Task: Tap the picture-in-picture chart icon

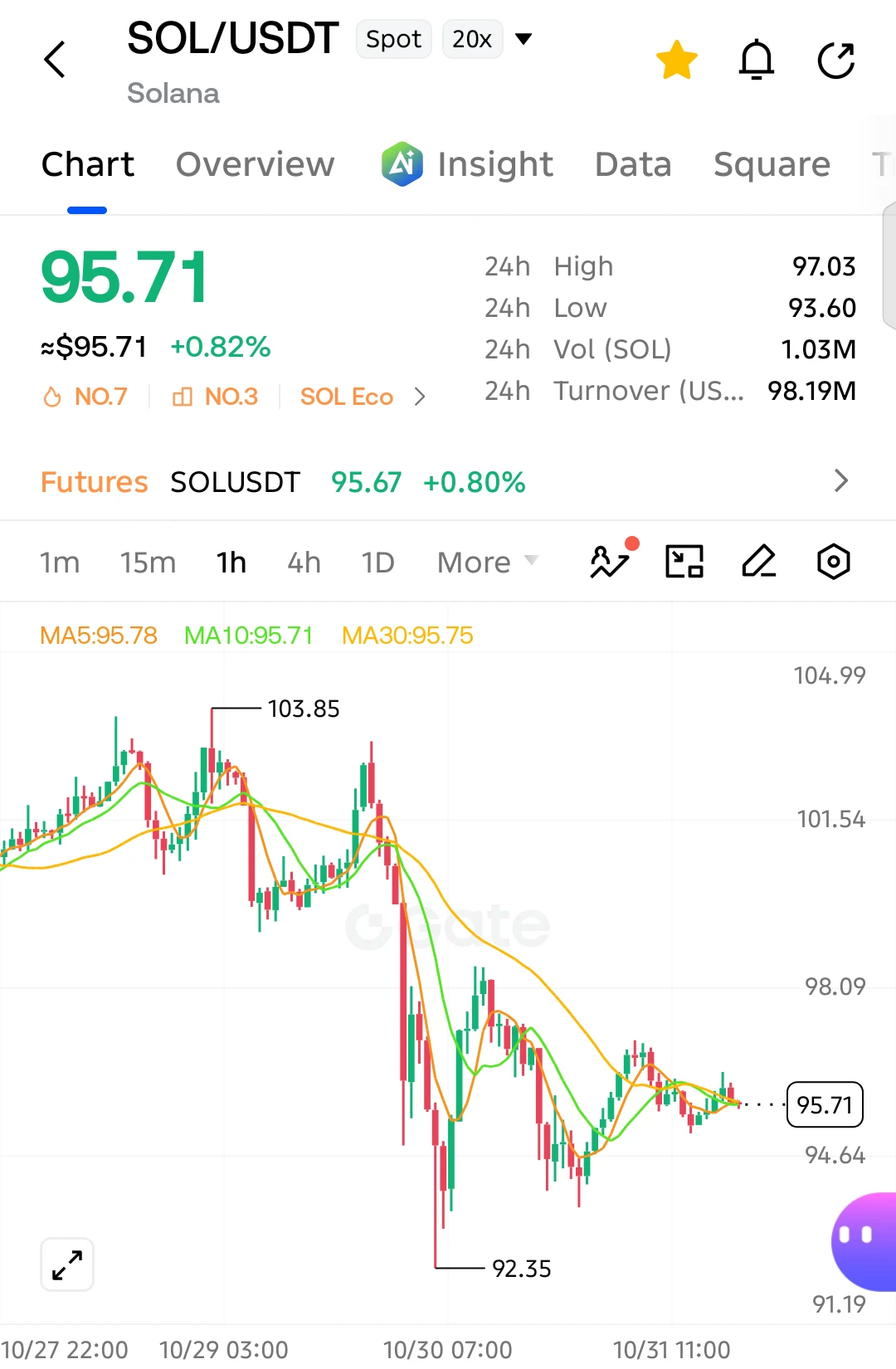Action: pos(684,562)
